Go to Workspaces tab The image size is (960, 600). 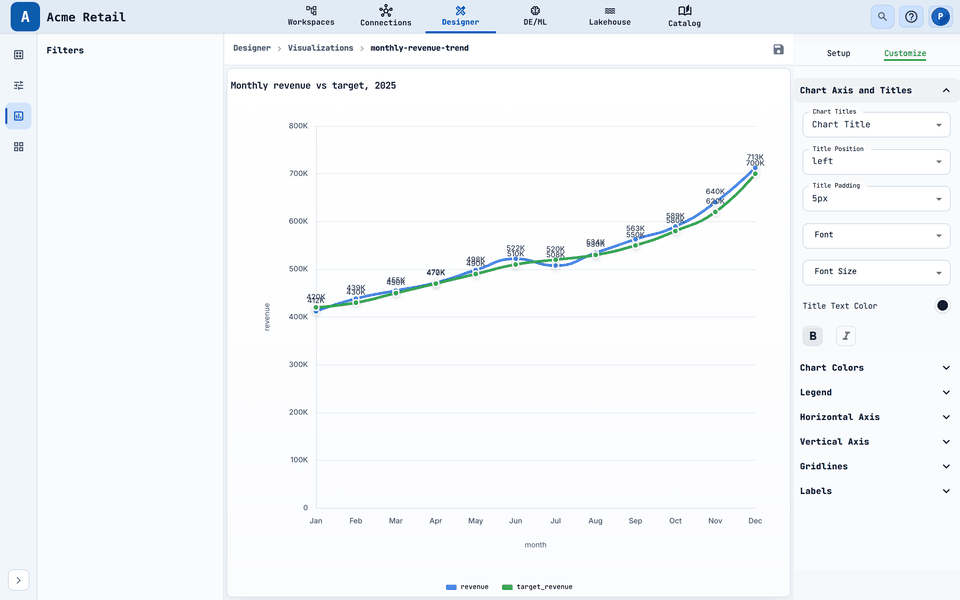click(311, 16)
